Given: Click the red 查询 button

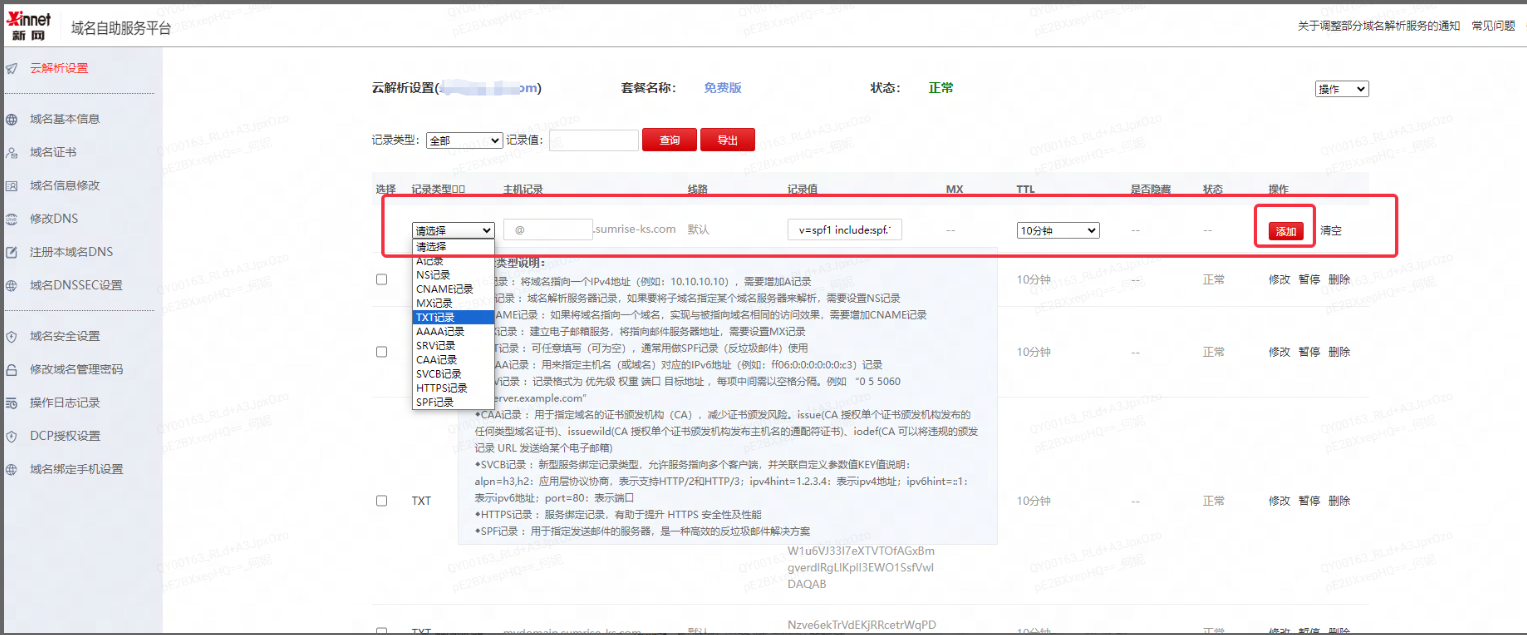Looking at the screenshot, I should (669, 141).
